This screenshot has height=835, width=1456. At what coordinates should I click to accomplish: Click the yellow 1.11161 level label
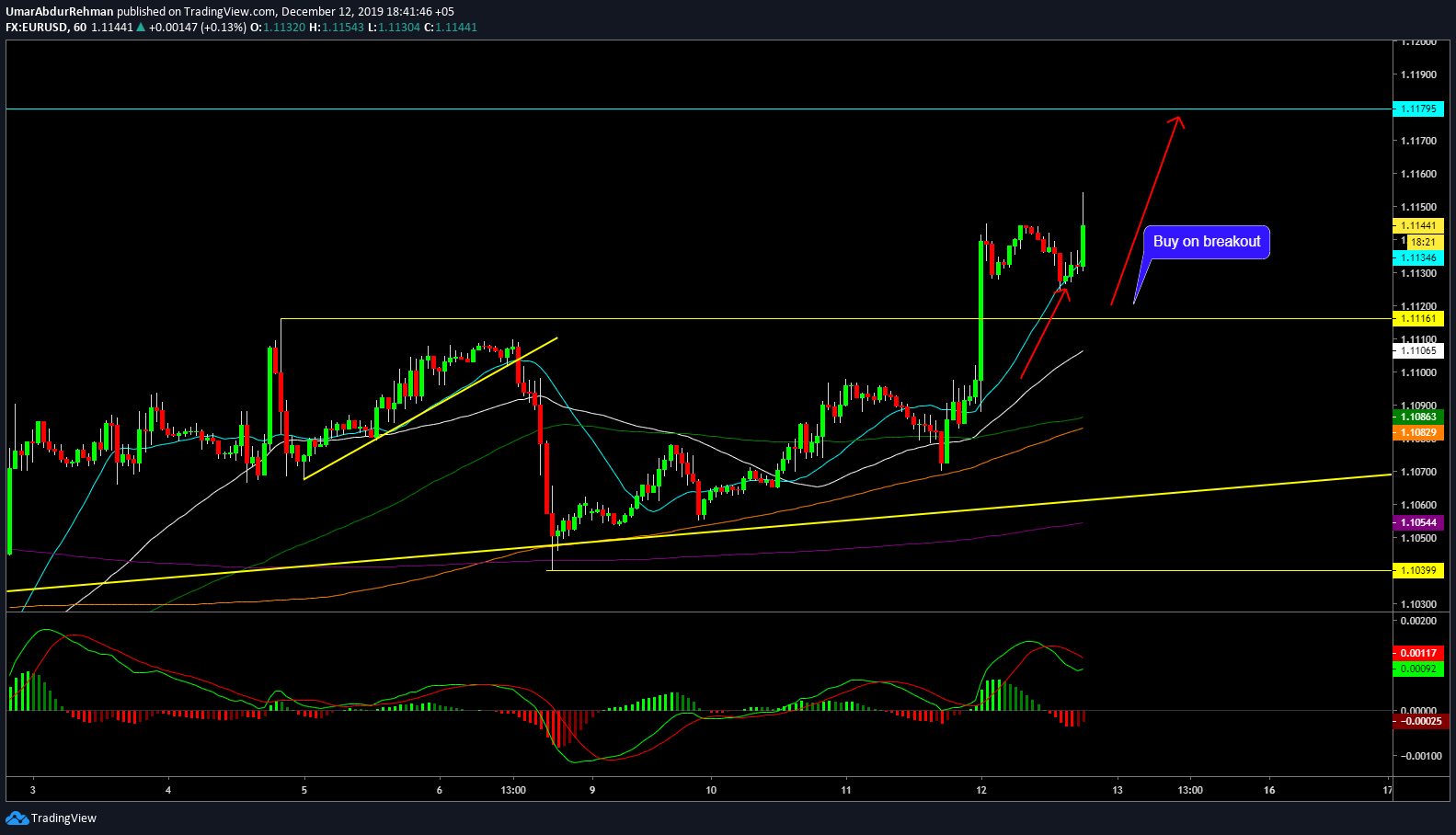coord(1419,318)
